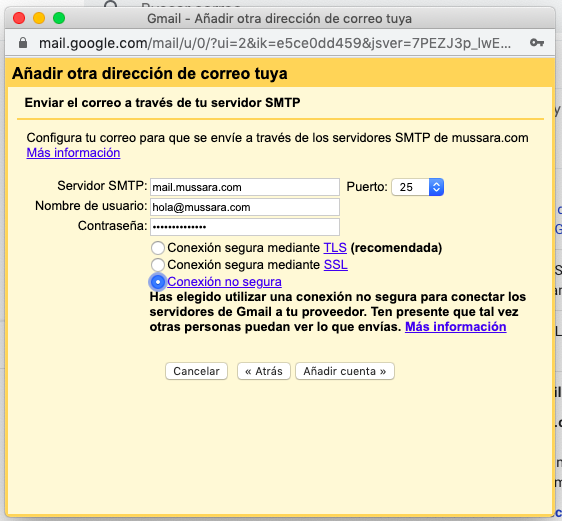Select the Conexión no segura radio button
The image size is (562, 521).
[x=158, y=282]
